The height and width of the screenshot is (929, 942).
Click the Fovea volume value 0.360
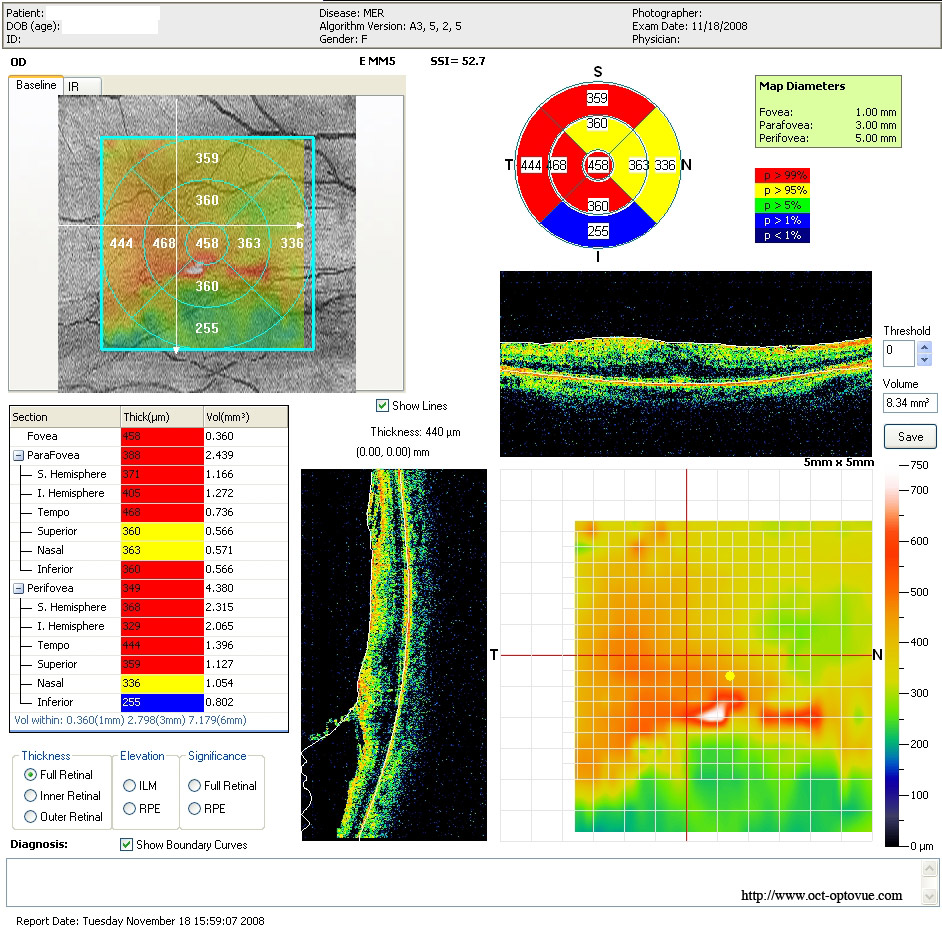tap(220, 436)
